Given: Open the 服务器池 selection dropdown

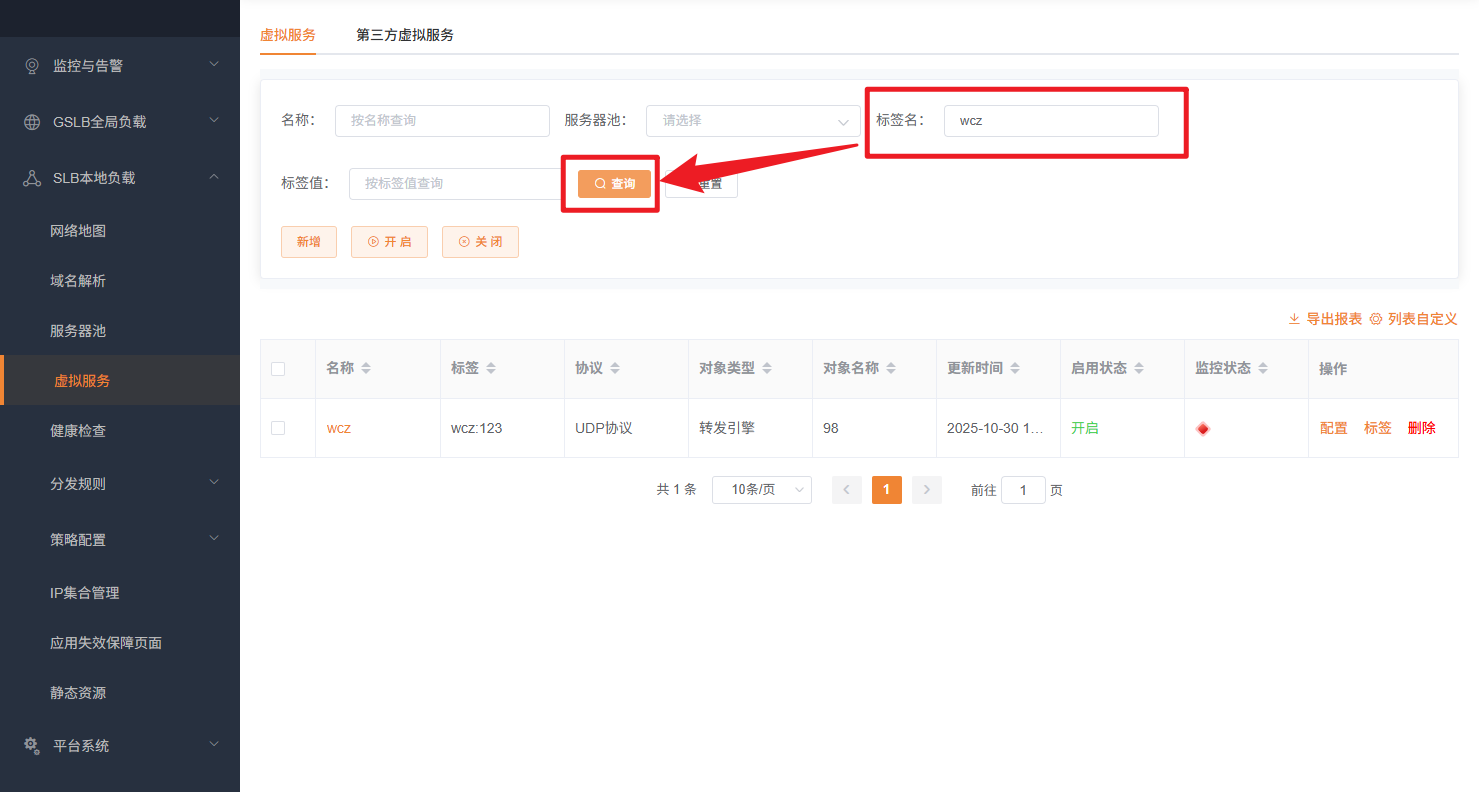Looking at the screenshot, I should pos(752,120).
